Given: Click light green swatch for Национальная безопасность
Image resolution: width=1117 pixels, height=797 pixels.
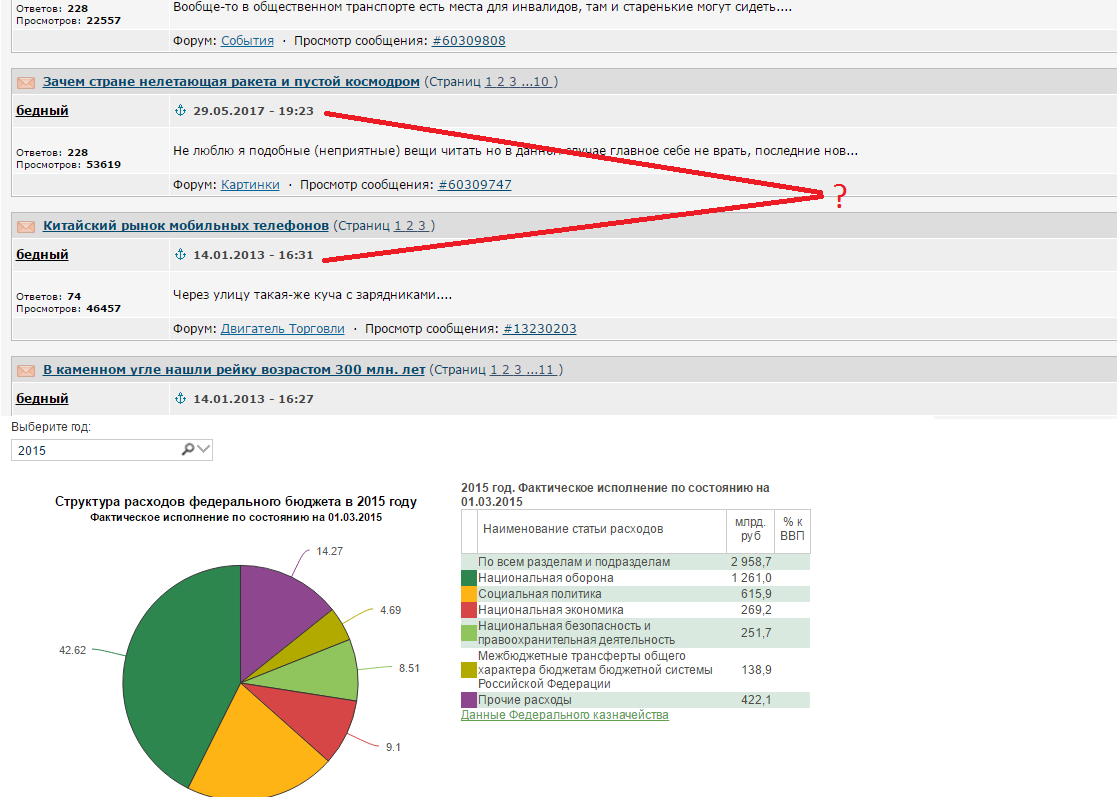Looking at the screenshot, I should (469, 632).
